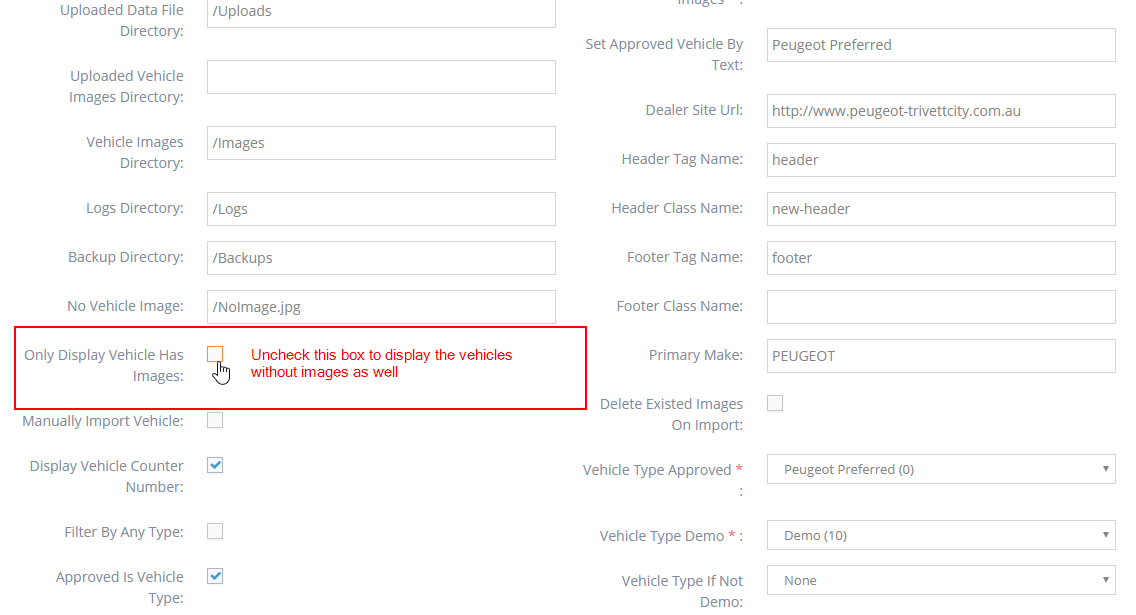Screen dimensions: 1136x615
Task: Focus the Vehicle Images Directory field
Action: [x=381, y=143]
